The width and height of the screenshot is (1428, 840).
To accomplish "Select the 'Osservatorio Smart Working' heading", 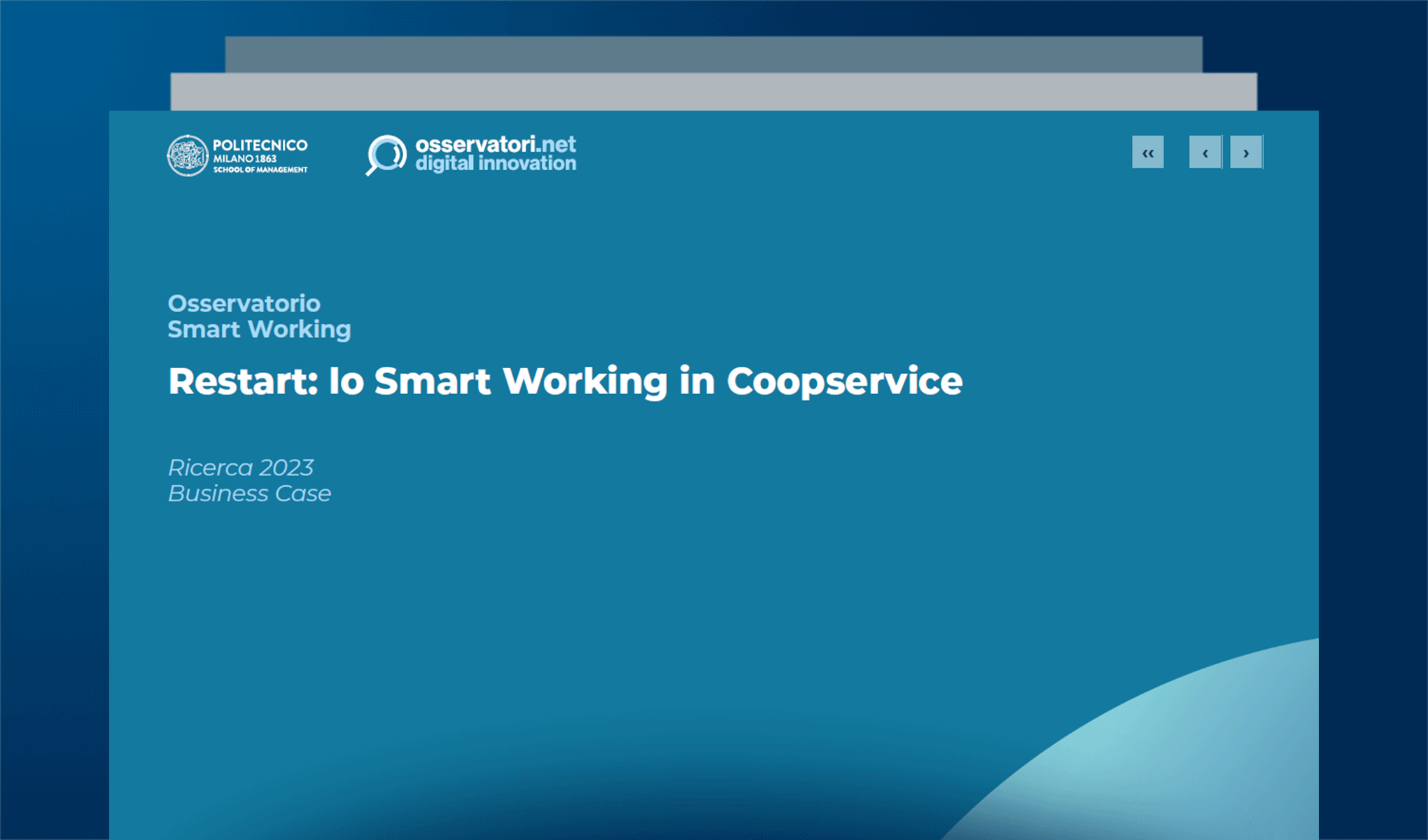I will (x=259, y=316).
